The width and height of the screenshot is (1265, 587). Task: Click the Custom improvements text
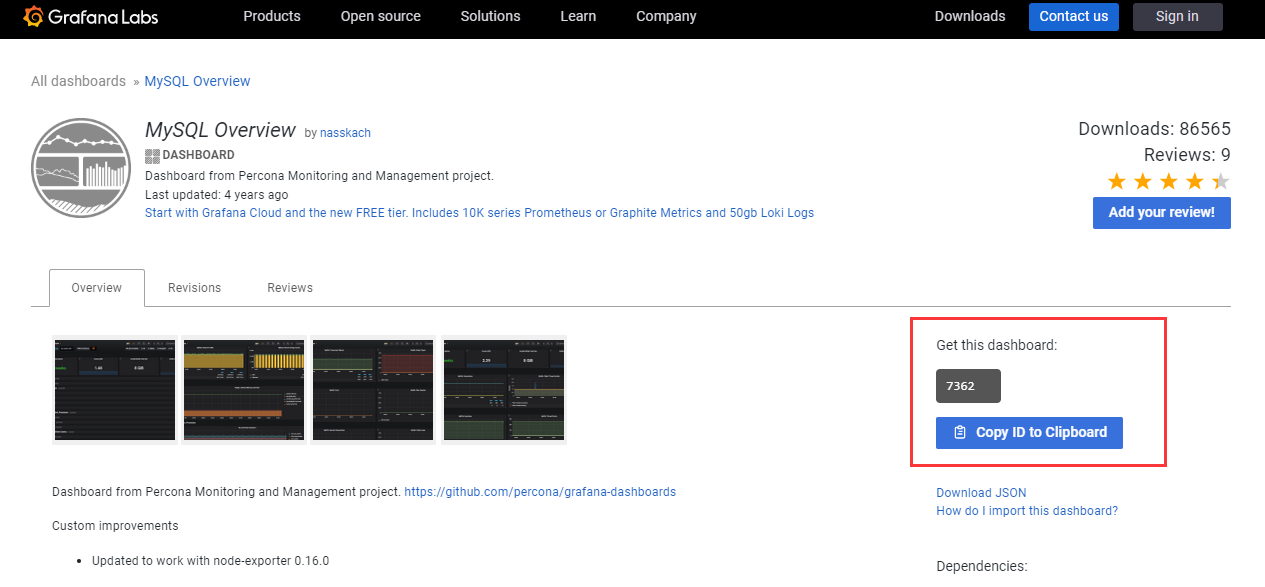click(115, 526)
